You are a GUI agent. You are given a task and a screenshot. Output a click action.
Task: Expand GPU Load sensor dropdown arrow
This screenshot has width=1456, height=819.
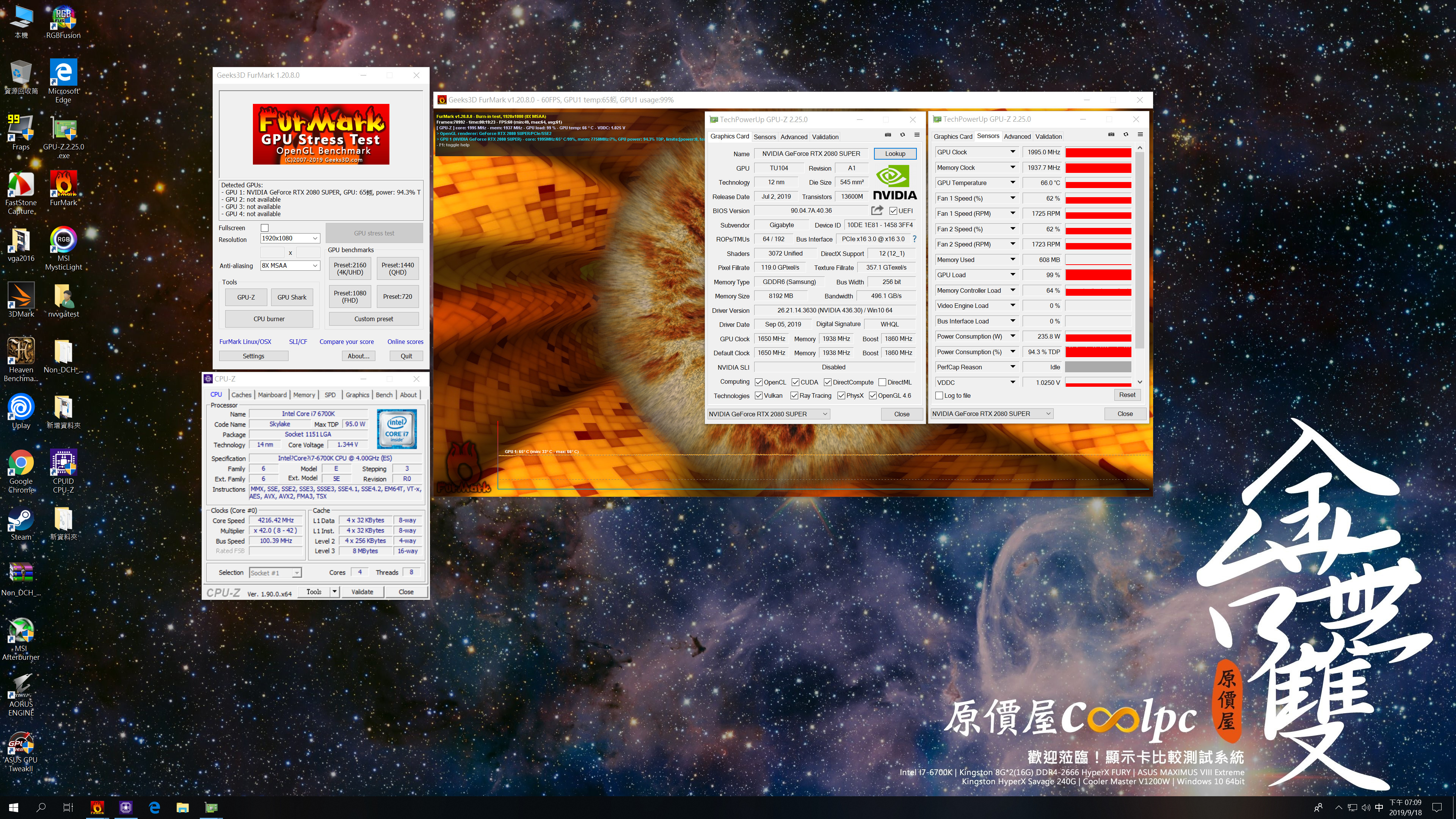pos(1013,275)
